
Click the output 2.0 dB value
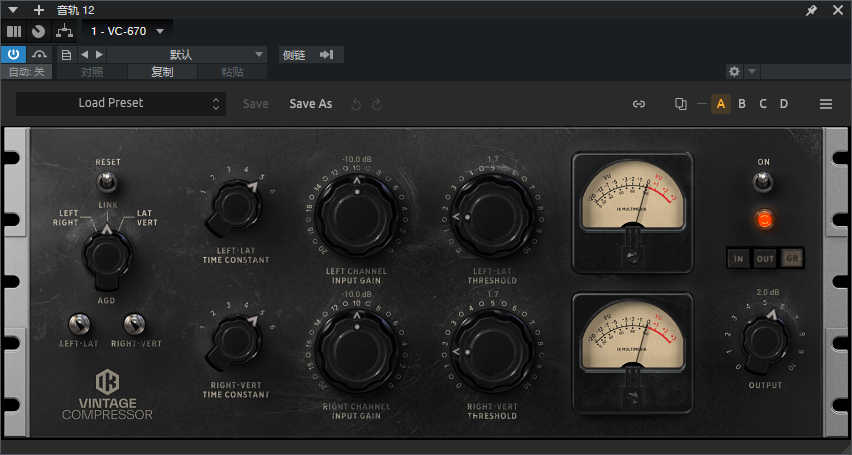pyautogui.click(x=768, y=292)
